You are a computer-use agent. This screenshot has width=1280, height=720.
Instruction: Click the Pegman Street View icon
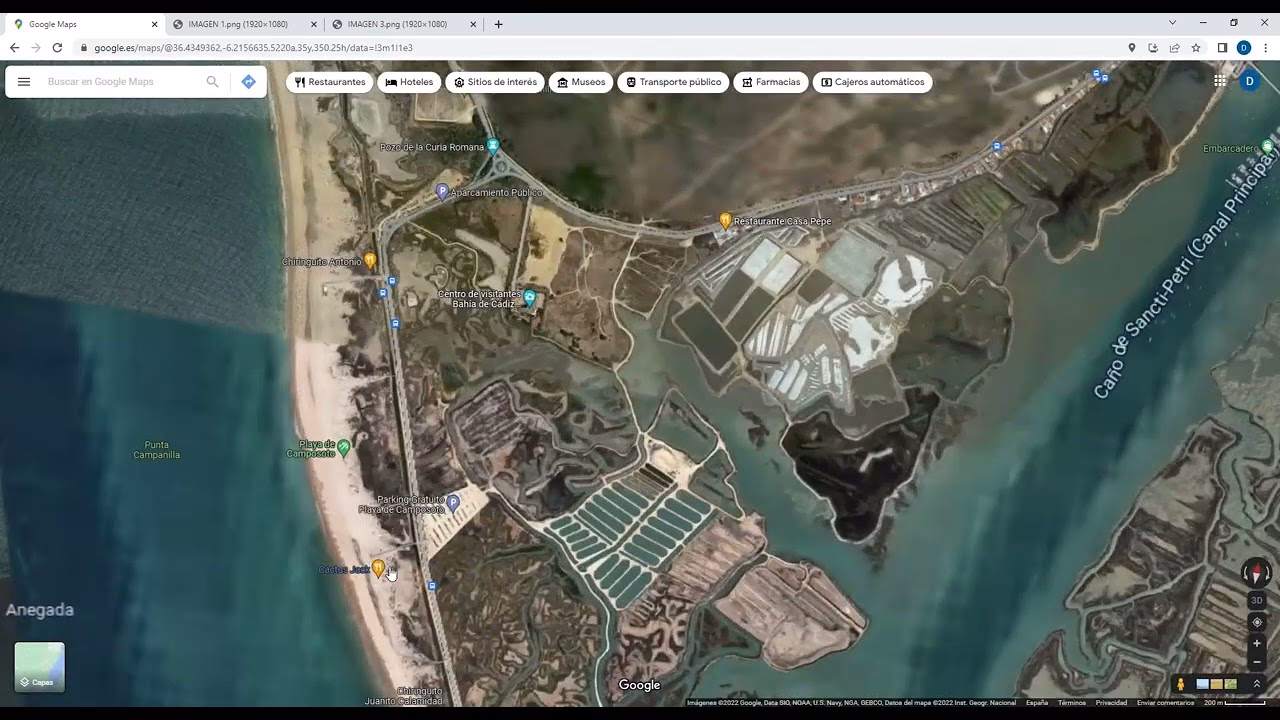click(x=1181, y=683)
